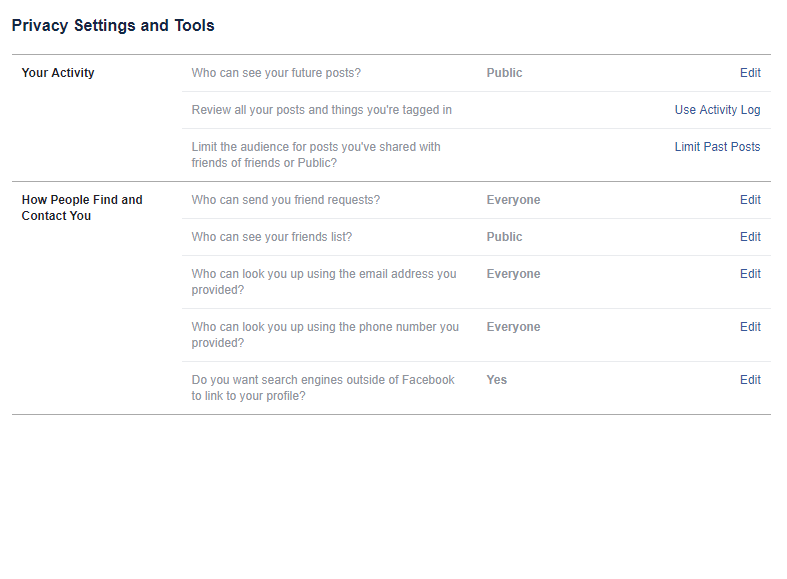Click the 'How People Find and Contact You' heading
Viewport: 787px width, 579px height.
[82, 208]
